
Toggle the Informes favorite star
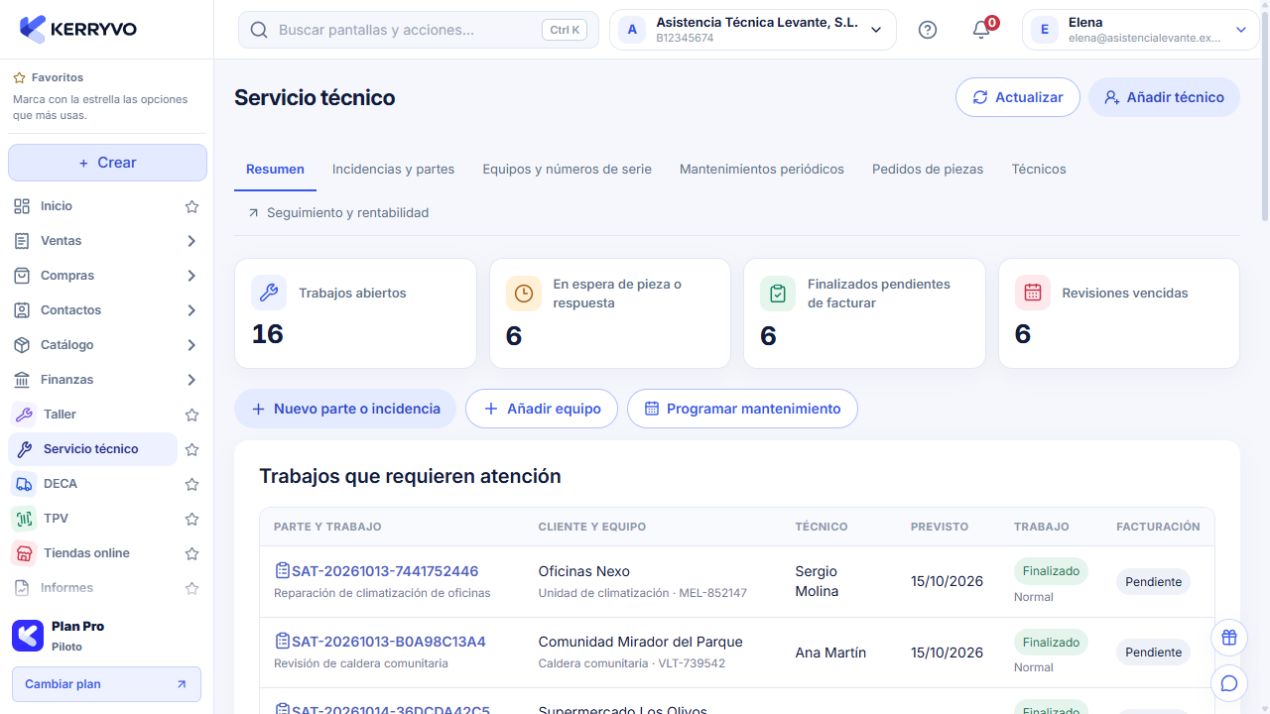192,588
